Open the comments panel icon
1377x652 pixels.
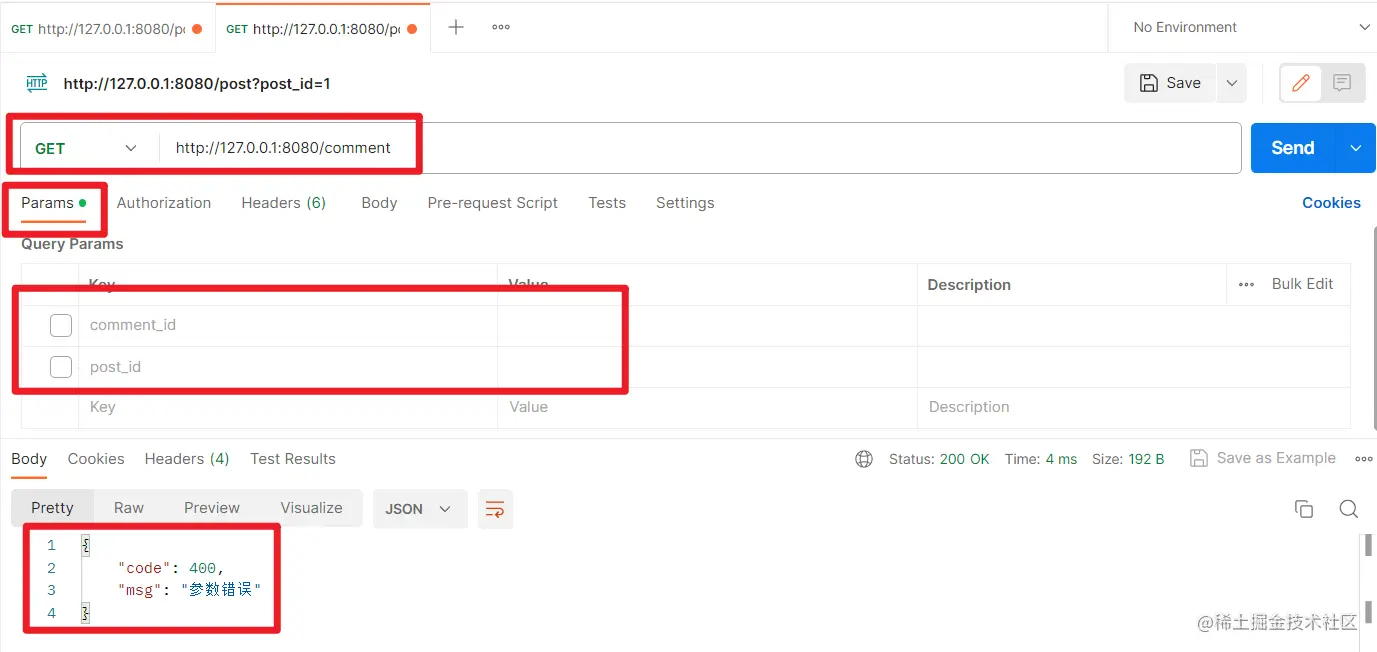coord(1342,83)
